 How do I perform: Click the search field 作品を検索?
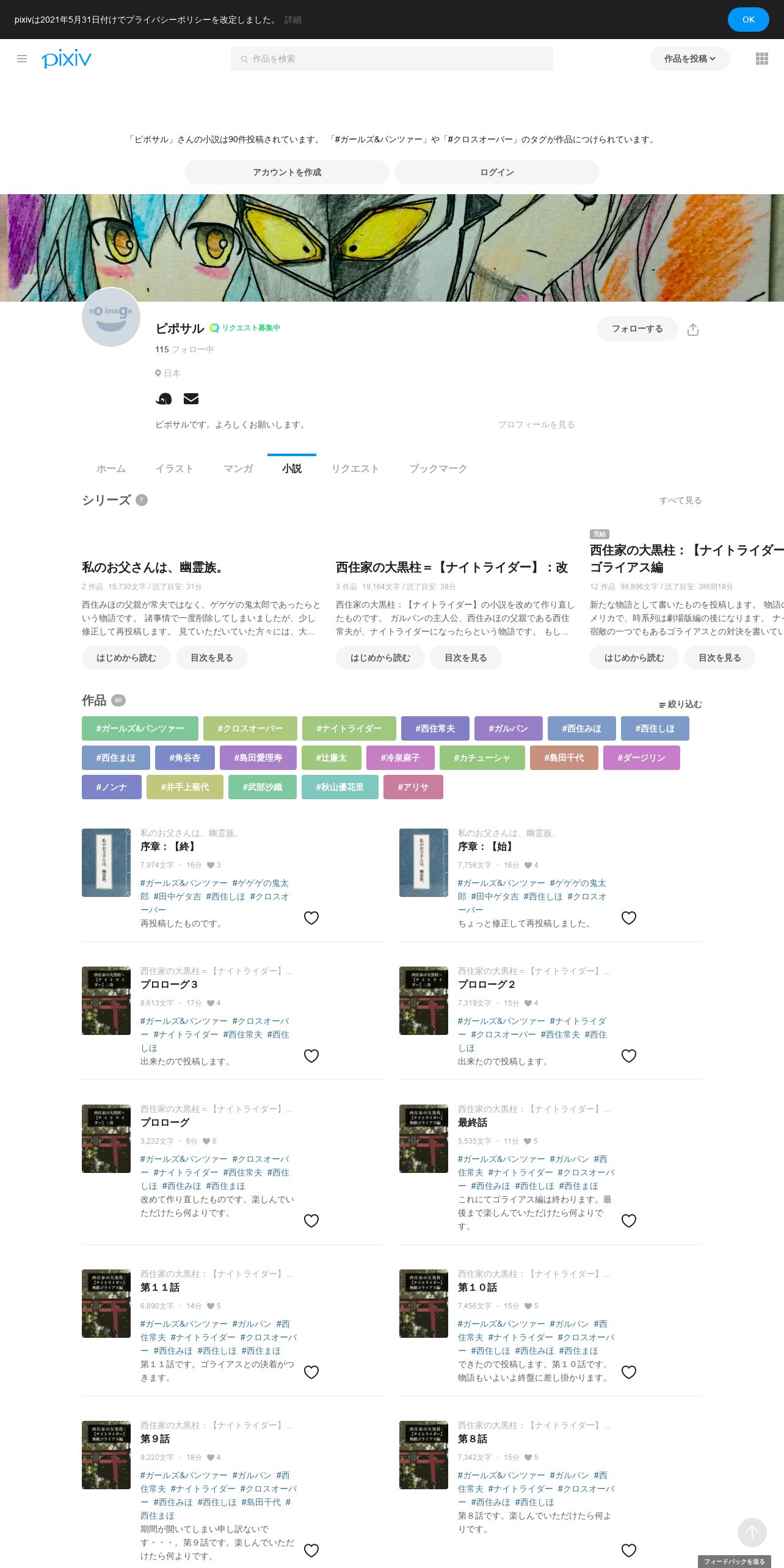(392, 59)
